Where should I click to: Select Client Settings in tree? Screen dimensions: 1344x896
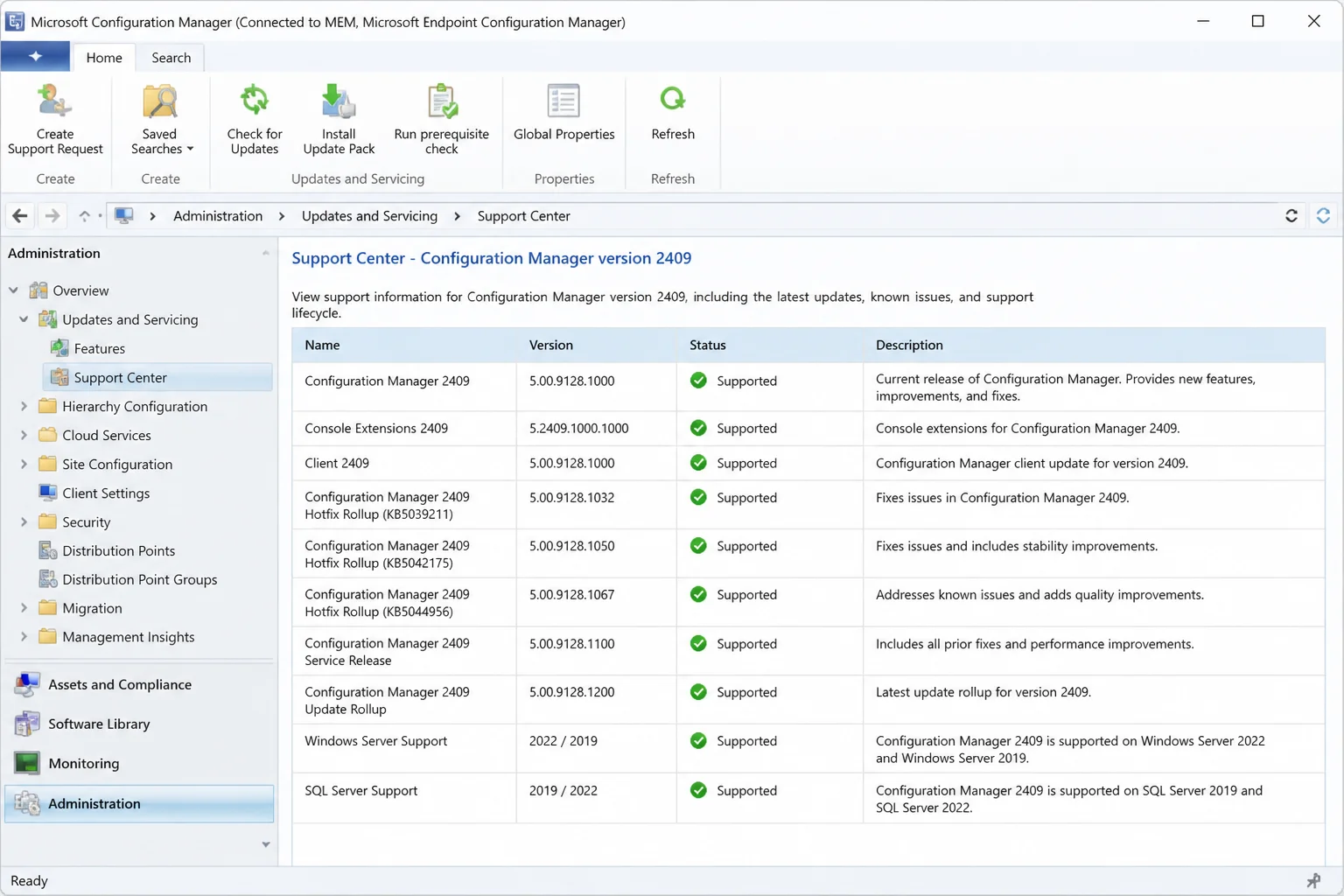[106, 493]
